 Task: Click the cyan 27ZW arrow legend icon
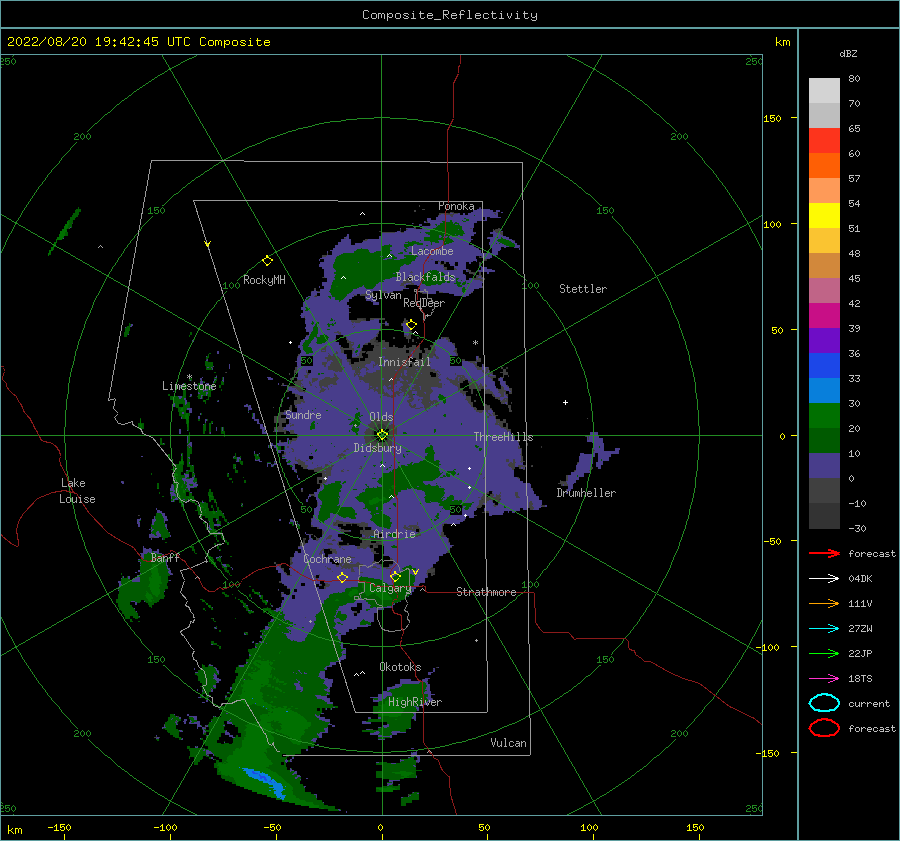pos(824,629)
